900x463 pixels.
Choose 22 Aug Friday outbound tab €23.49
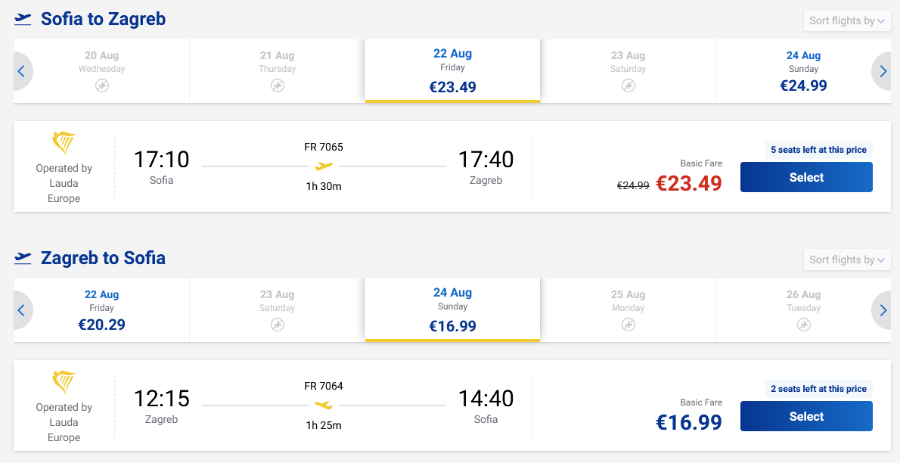click(452, 71)
